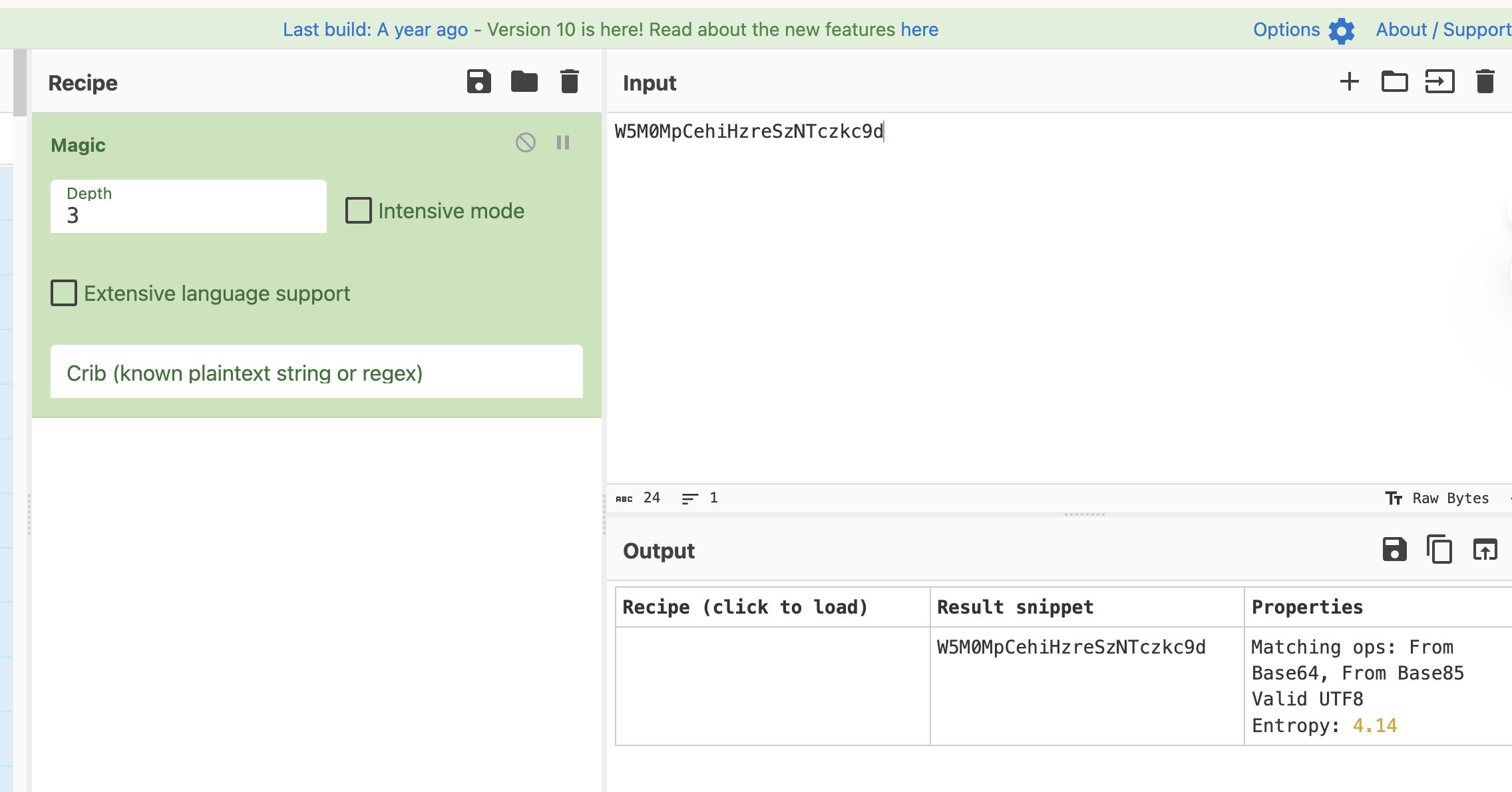
Task: Add a new input tab
Action: click(x=1350, y=82)
